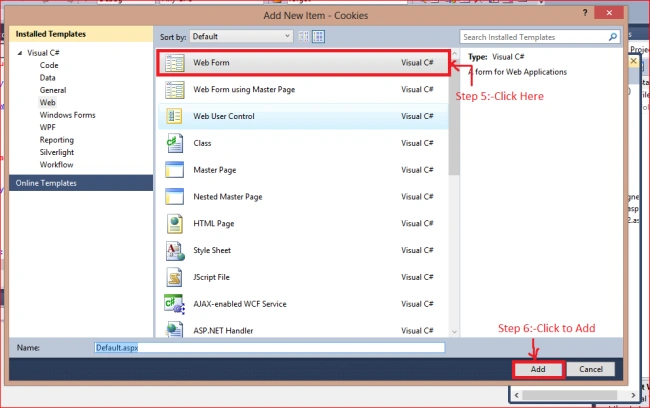Viewport: 650px width, 408px height.
Task: Collapse the Visual C# tree node
Action: pos(19,53)
